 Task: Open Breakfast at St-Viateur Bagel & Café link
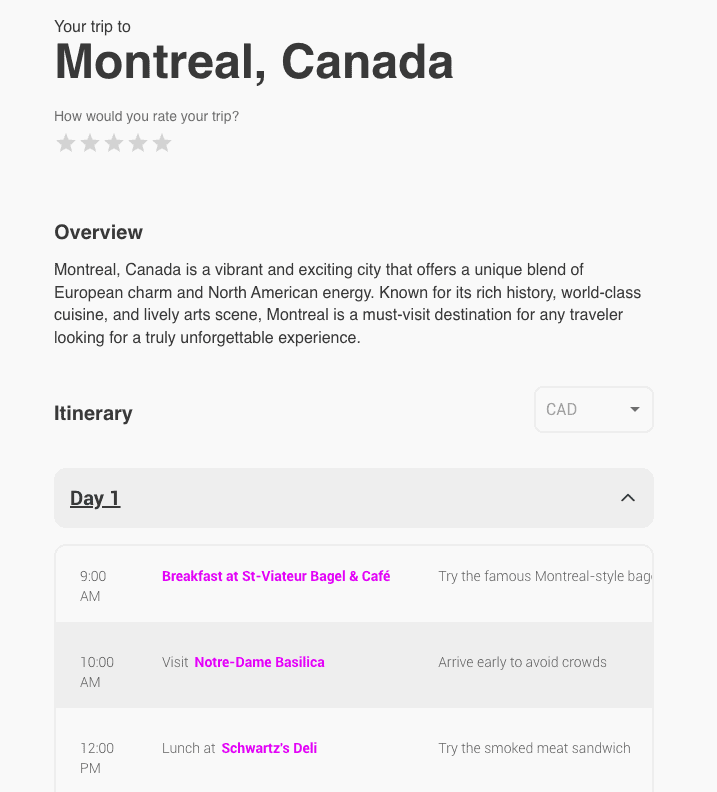276,576
